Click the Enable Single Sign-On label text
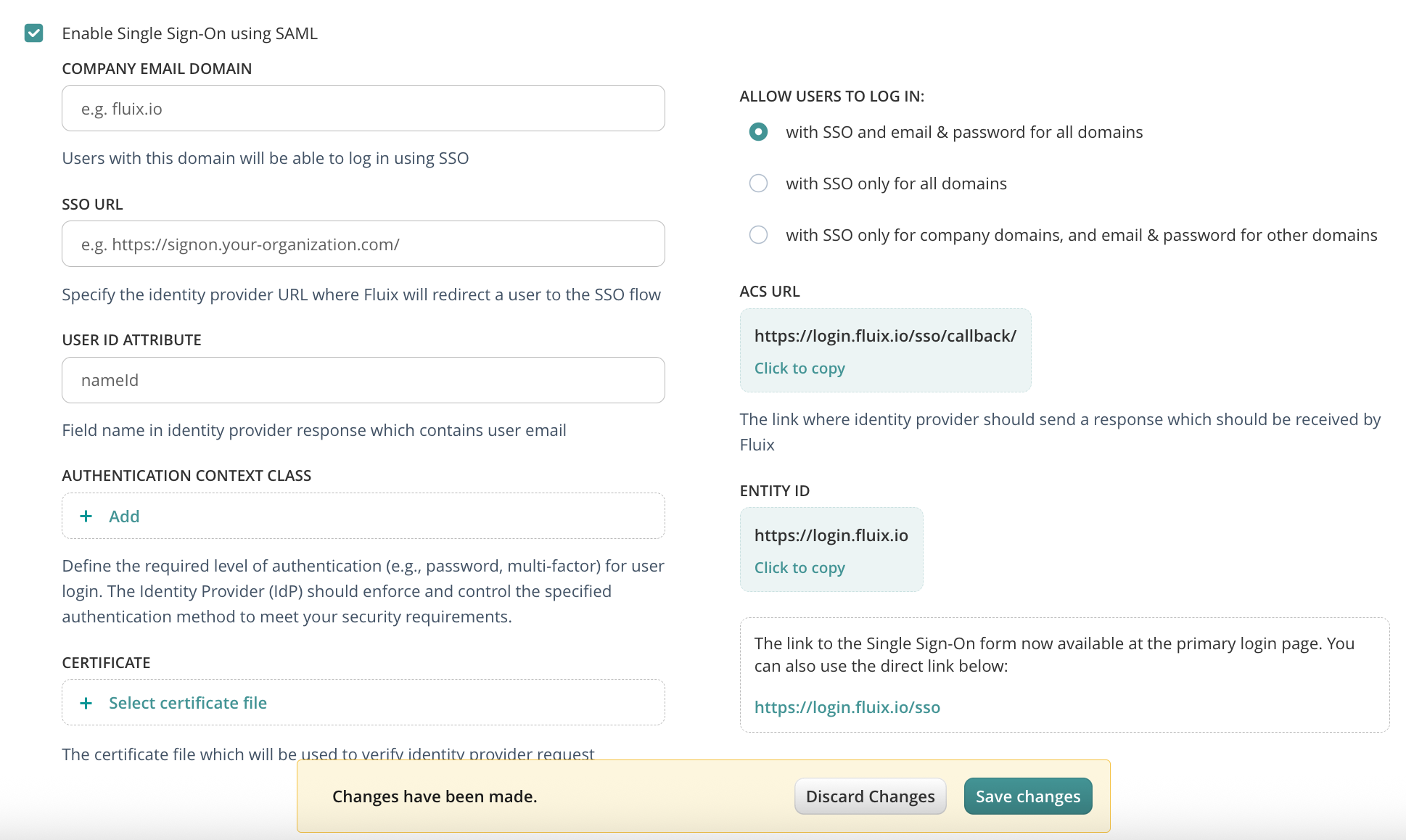 pos(189,33)
